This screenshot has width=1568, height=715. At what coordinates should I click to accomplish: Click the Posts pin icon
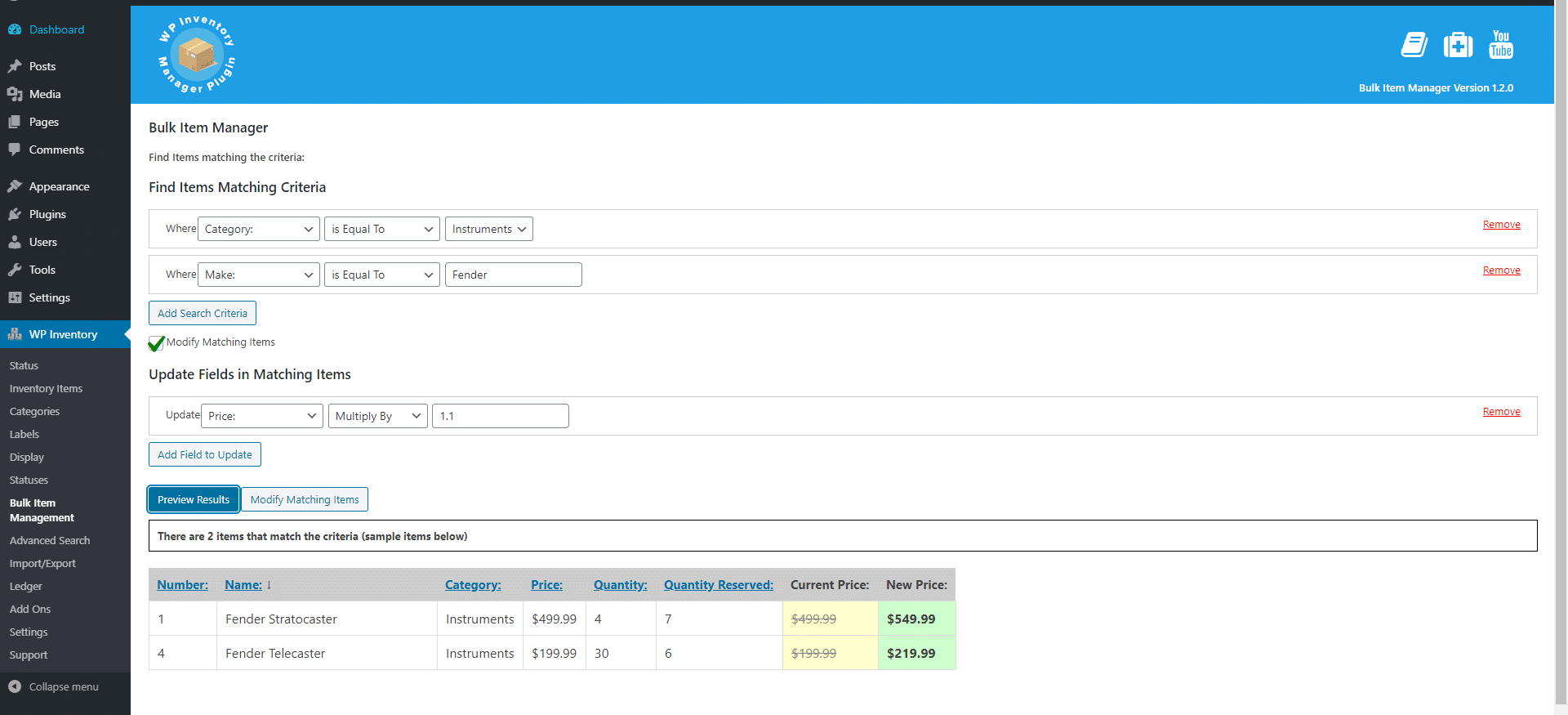point(15,66)
